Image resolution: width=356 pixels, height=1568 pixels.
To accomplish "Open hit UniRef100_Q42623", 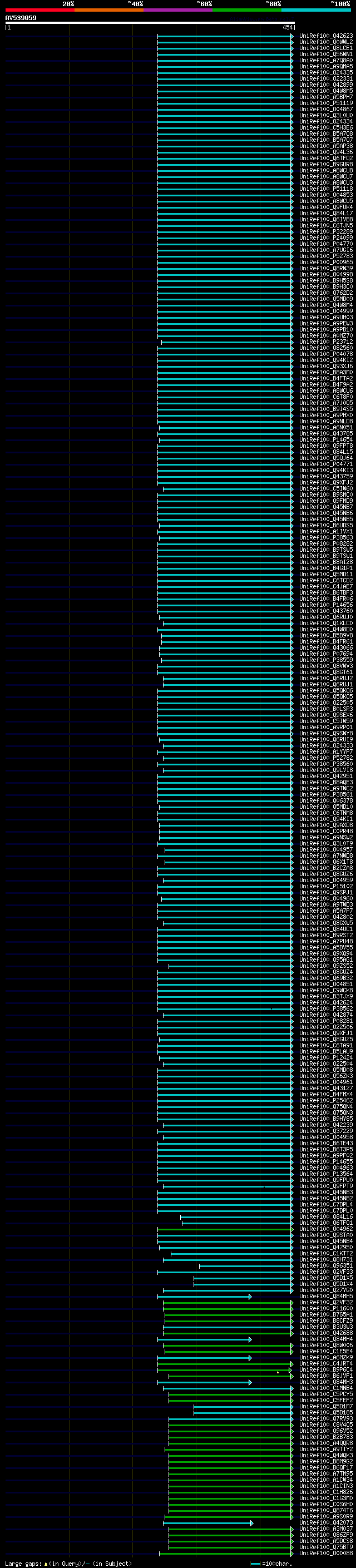I will (x=326, y=36).
